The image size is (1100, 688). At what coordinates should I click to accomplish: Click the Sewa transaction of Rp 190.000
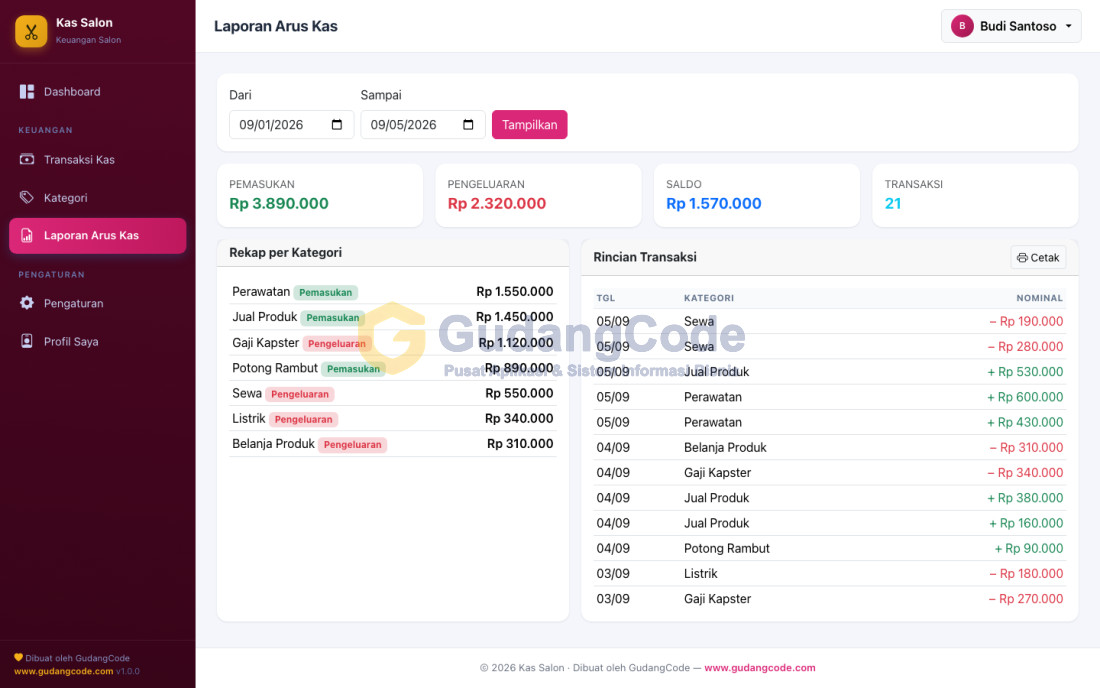[830, 321]
